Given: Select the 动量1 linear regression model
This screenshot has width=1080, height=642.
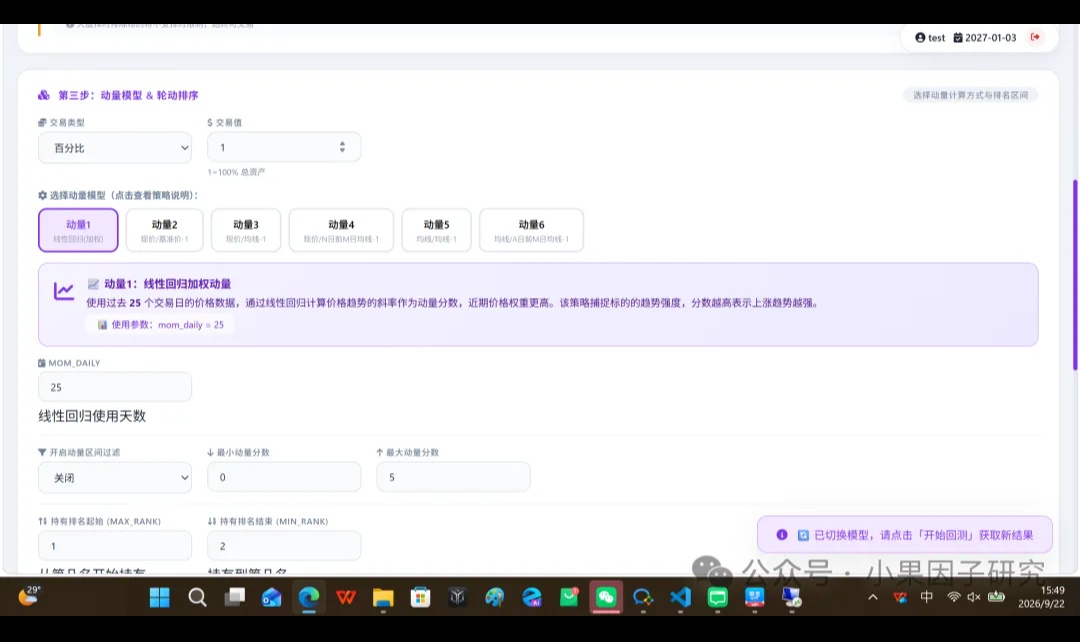Looking at the screenshot, I should (x=78, y=230).
